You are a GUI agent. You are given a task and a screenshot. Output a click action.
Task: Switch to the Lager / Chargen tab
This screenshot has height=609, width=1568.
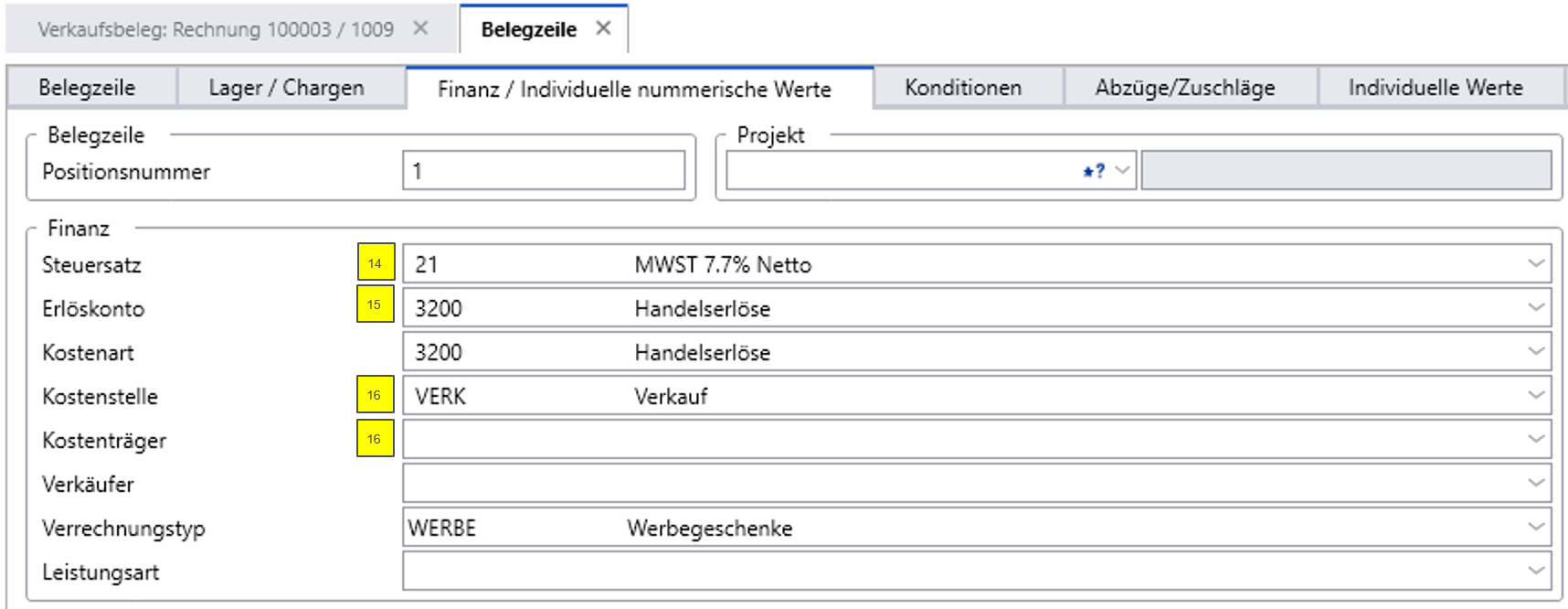(x=286, y=88)
